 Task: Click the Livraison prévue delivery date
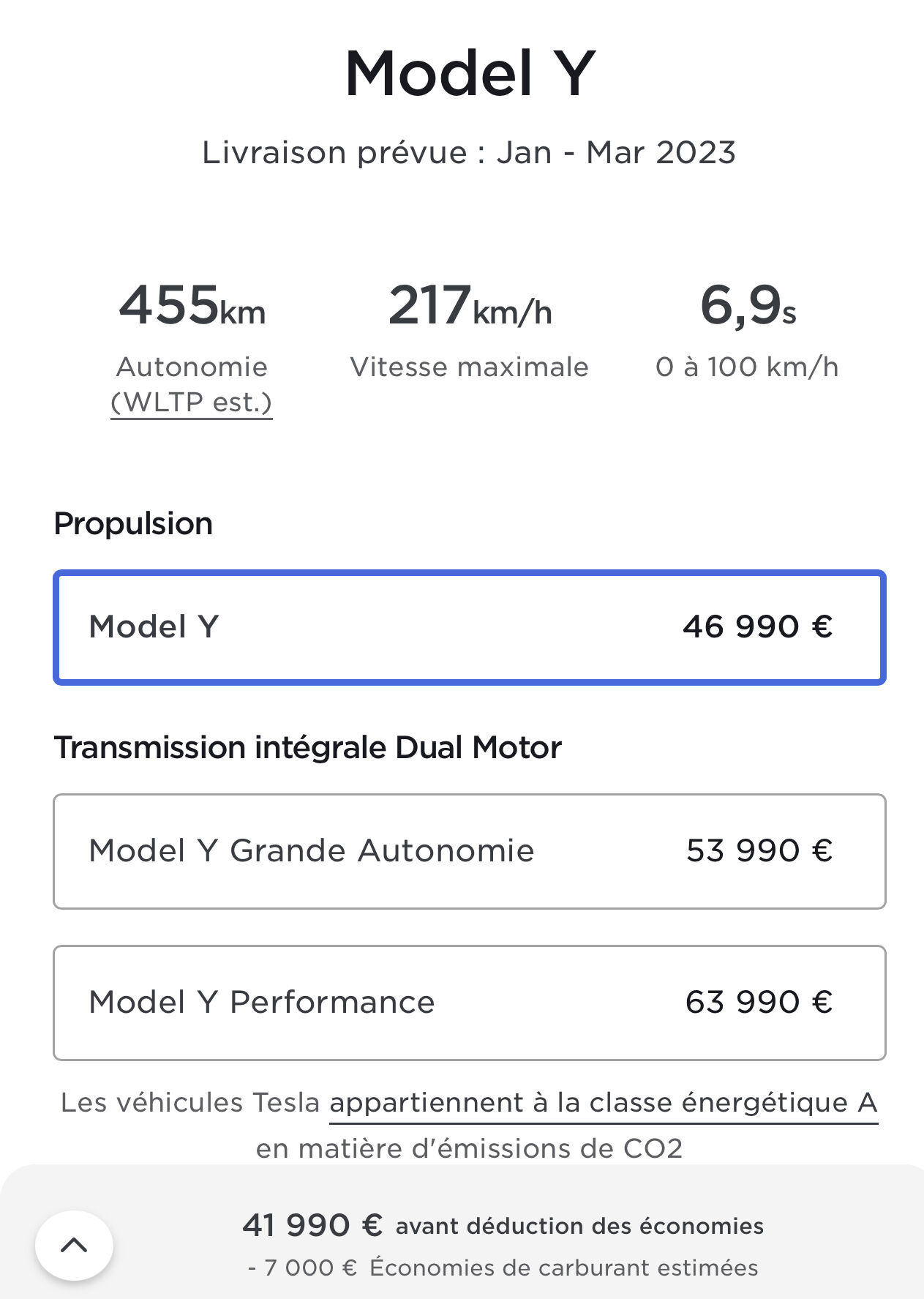(x=469, y=152)
